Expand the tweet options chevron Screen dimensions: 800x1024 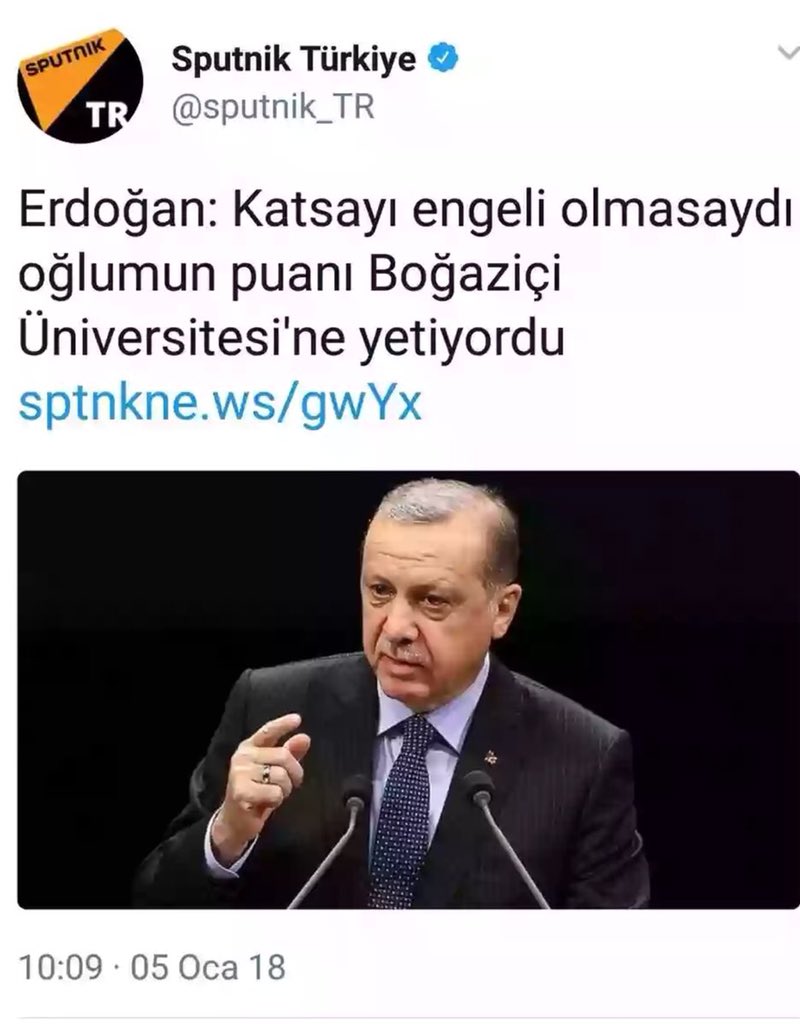click(x=790, y=53)
